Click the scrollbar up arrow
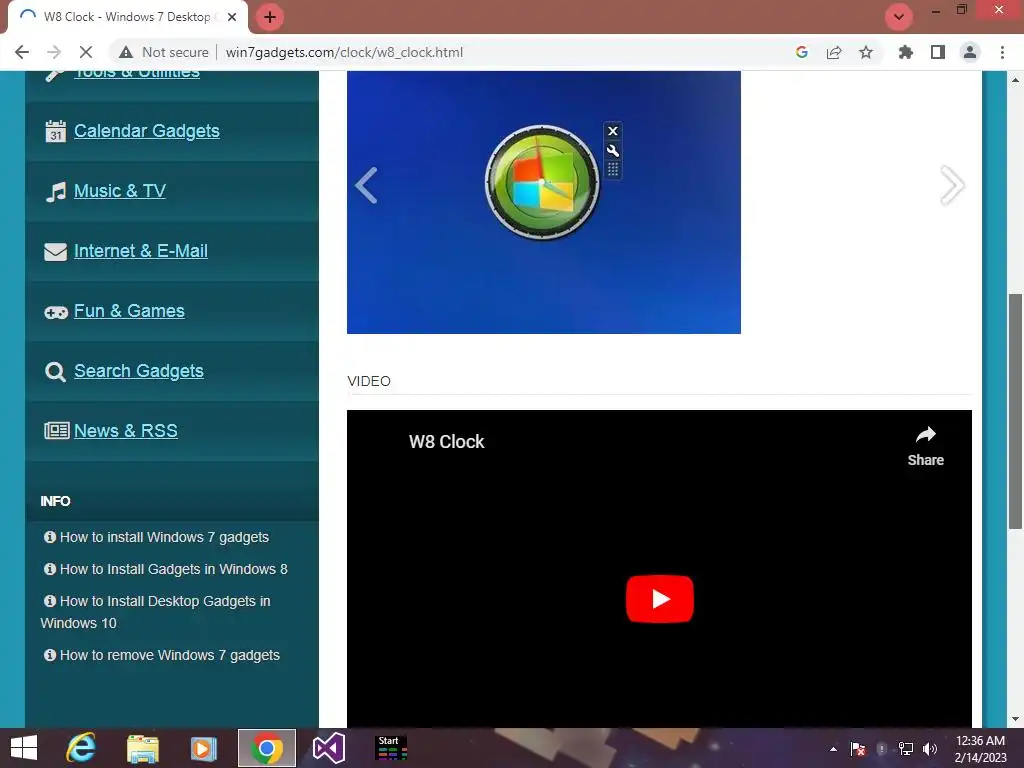This screenshot has height=768, width=1024. tap(1015, 80)
